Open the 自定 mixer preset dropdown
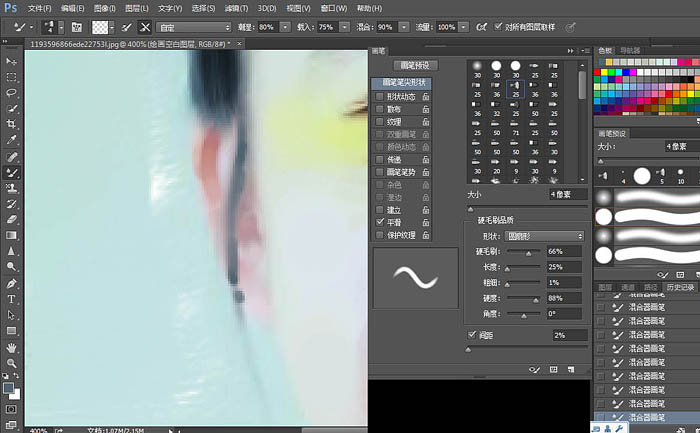 click(193, 28)
